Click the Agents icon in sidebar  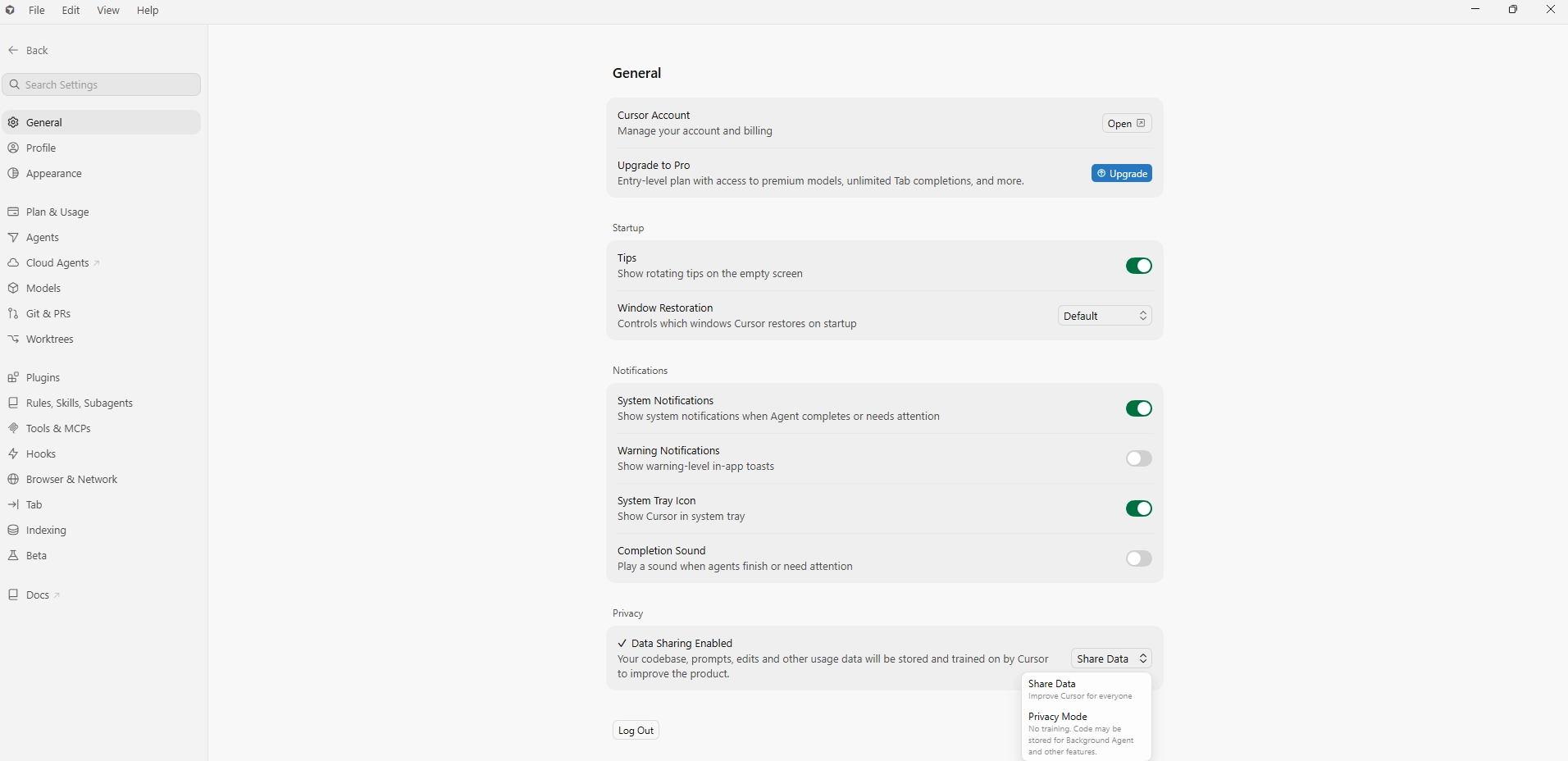tap(13, 237)
